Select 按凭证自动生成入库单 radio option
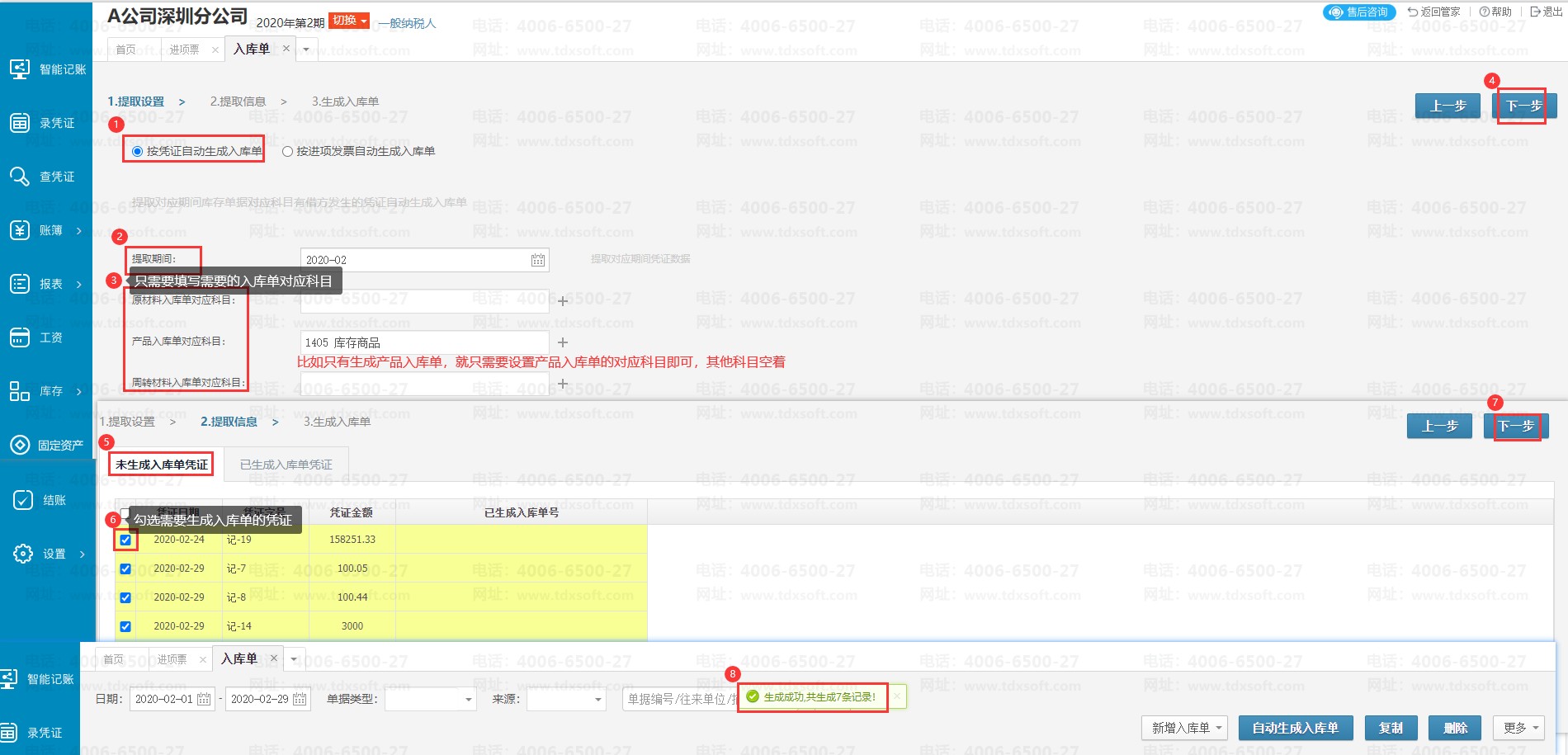 [137, 151]
